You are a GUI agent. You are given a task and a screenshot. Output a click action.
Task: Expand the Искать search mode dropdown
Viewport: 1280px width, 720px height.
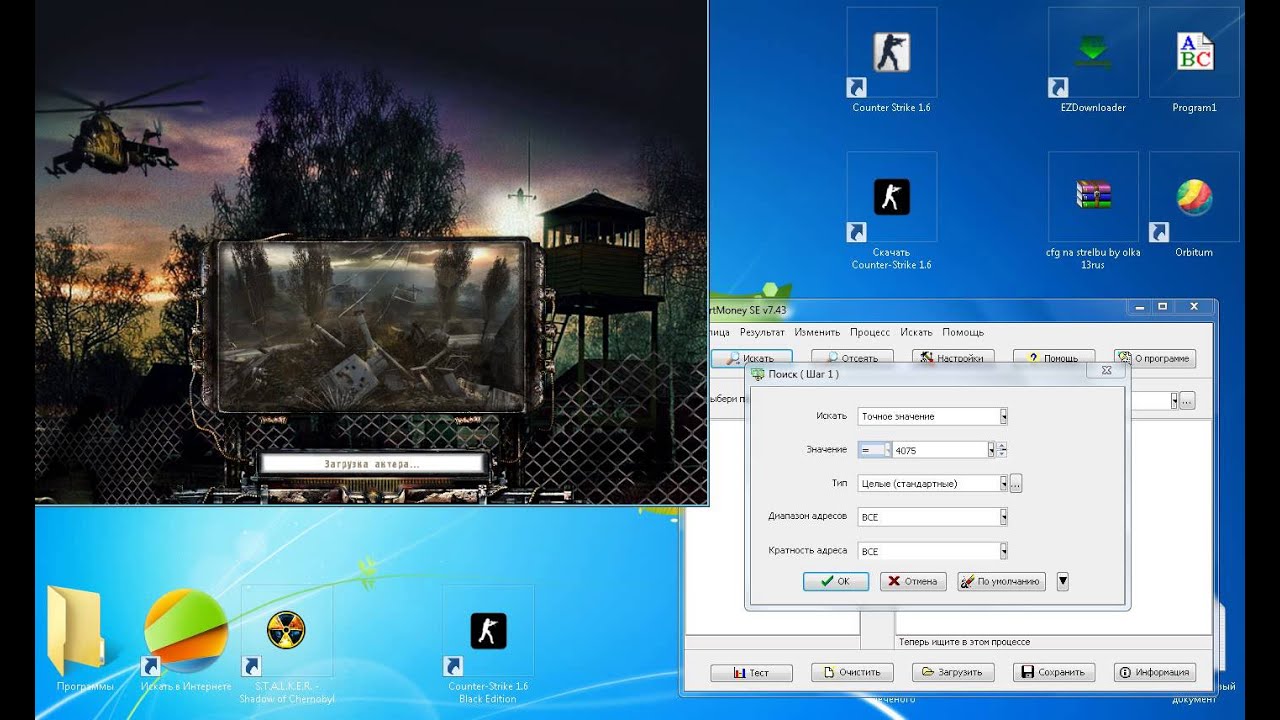click(x=1003, y=416)
